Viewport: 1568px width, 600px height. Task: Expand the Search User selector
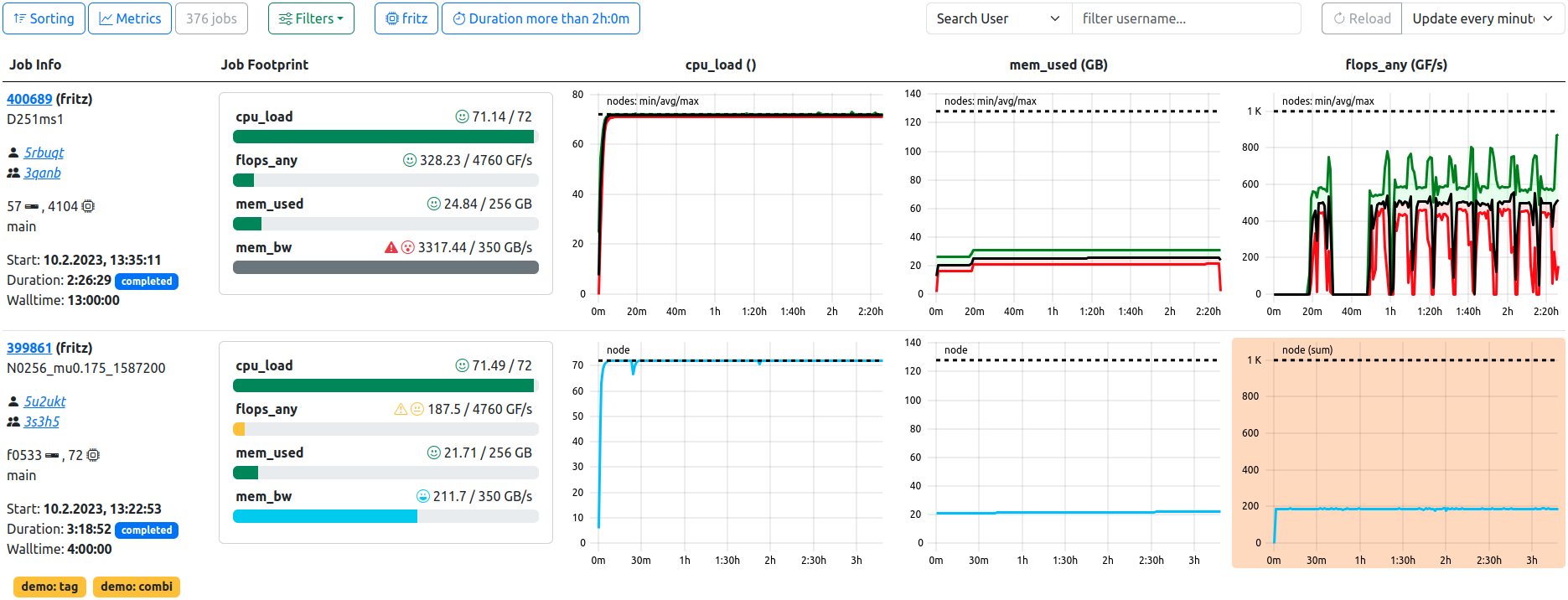click(x=998, y=18)
